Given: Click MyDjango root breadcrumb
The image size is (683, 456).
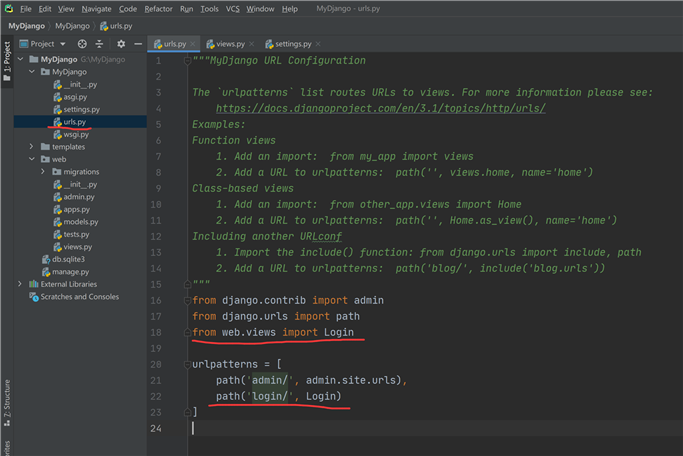Looking at the screenshot, I should 27,26.
